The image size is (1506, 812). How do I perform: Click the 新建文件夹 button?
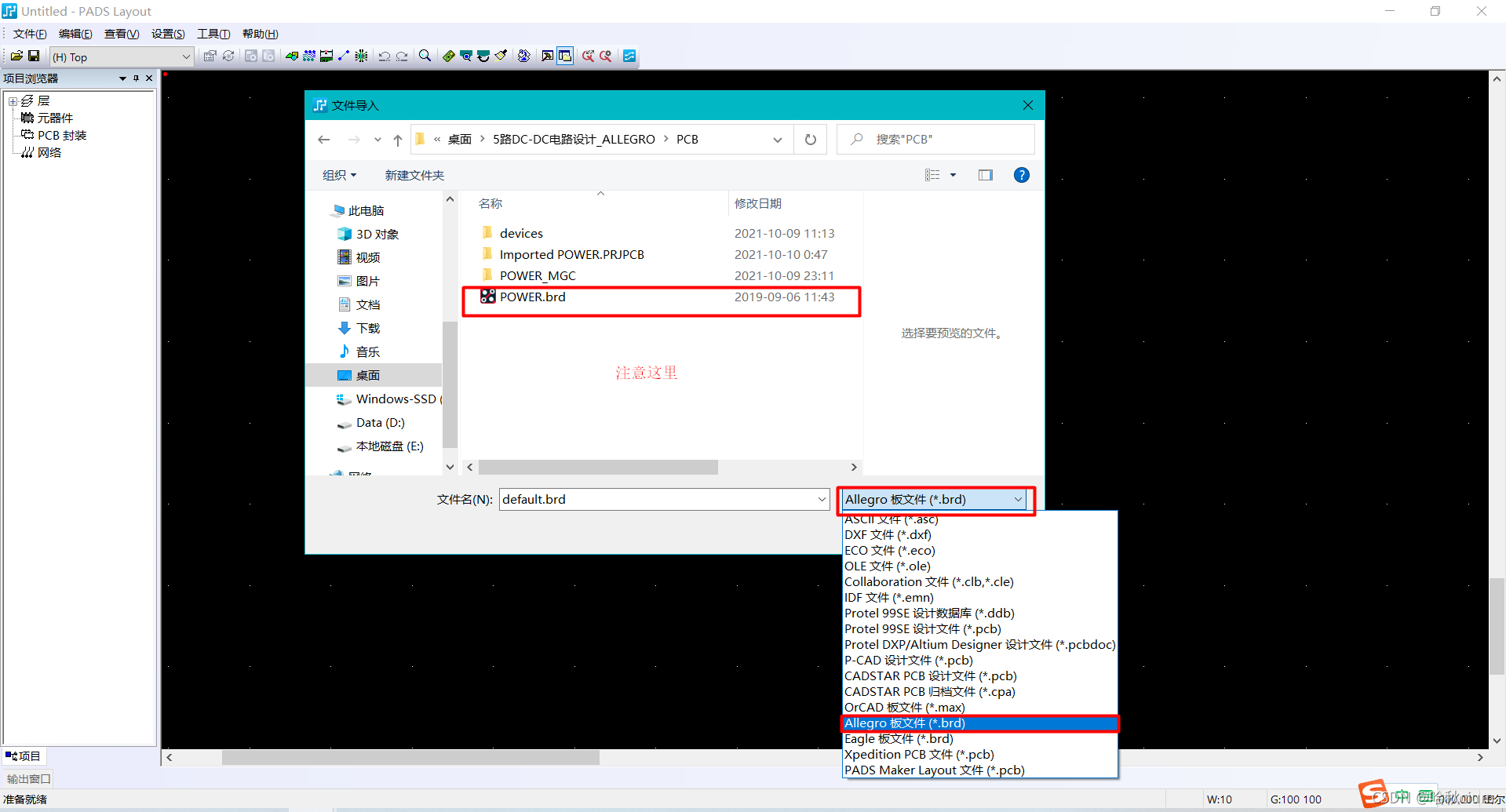[414, 175]
